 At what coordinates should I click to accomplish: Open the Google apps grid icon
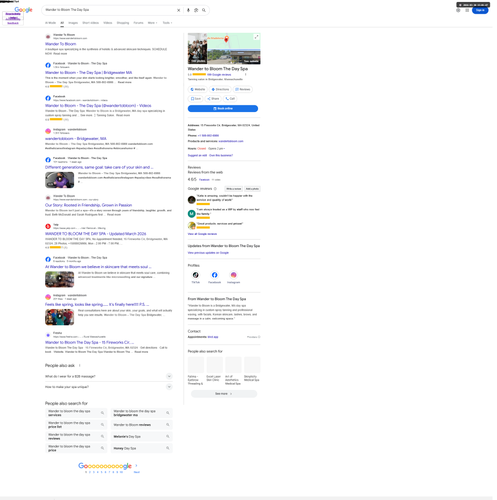coord(467,10)
